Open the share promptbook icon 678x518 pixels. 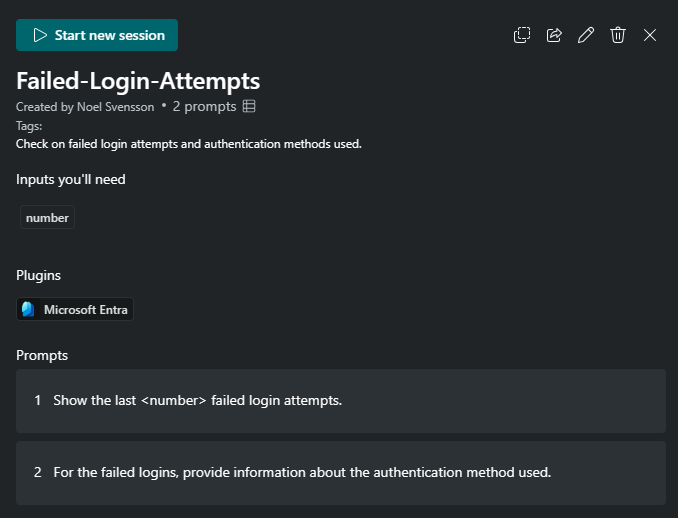pos(554,35)
